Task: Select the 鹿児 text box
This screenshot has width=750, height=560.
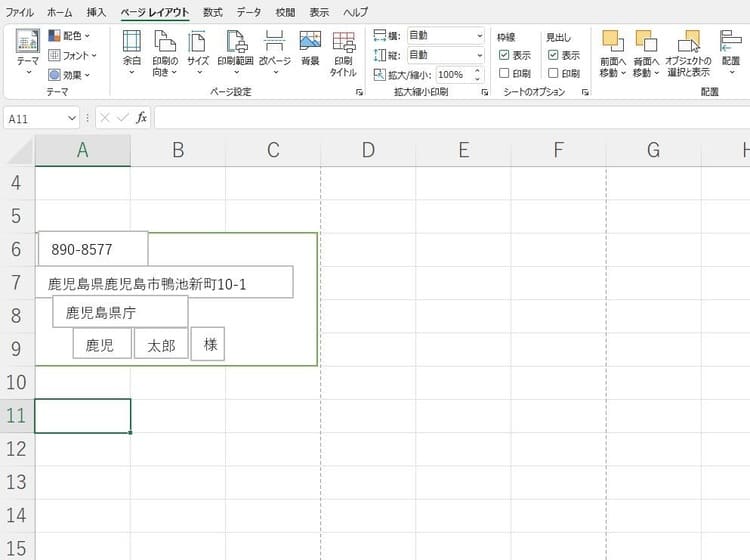Action: pyautogui.click(x=102, y=343)
